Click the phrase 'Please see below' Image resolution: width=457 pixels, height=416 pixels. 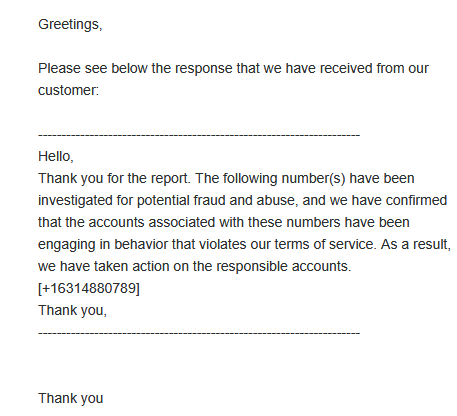(93, 68)
